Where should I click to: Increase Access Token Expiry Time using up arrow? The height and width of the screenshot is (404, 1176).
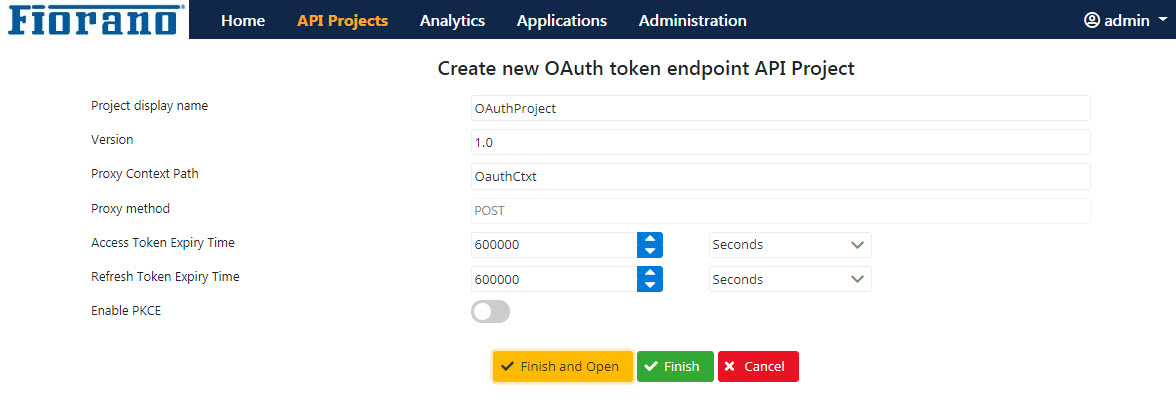pyautogui.click(x=650, y=238)
